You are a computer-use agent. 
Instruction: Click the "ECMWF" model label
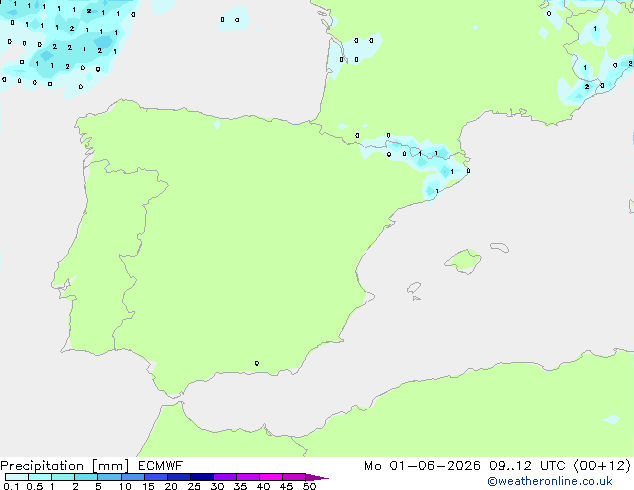pyautogui.click(x=160, y=466)
